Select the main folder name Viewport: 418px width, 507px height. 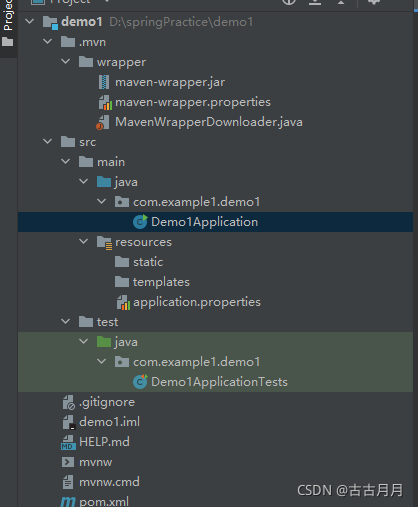[x=111, y=162]
